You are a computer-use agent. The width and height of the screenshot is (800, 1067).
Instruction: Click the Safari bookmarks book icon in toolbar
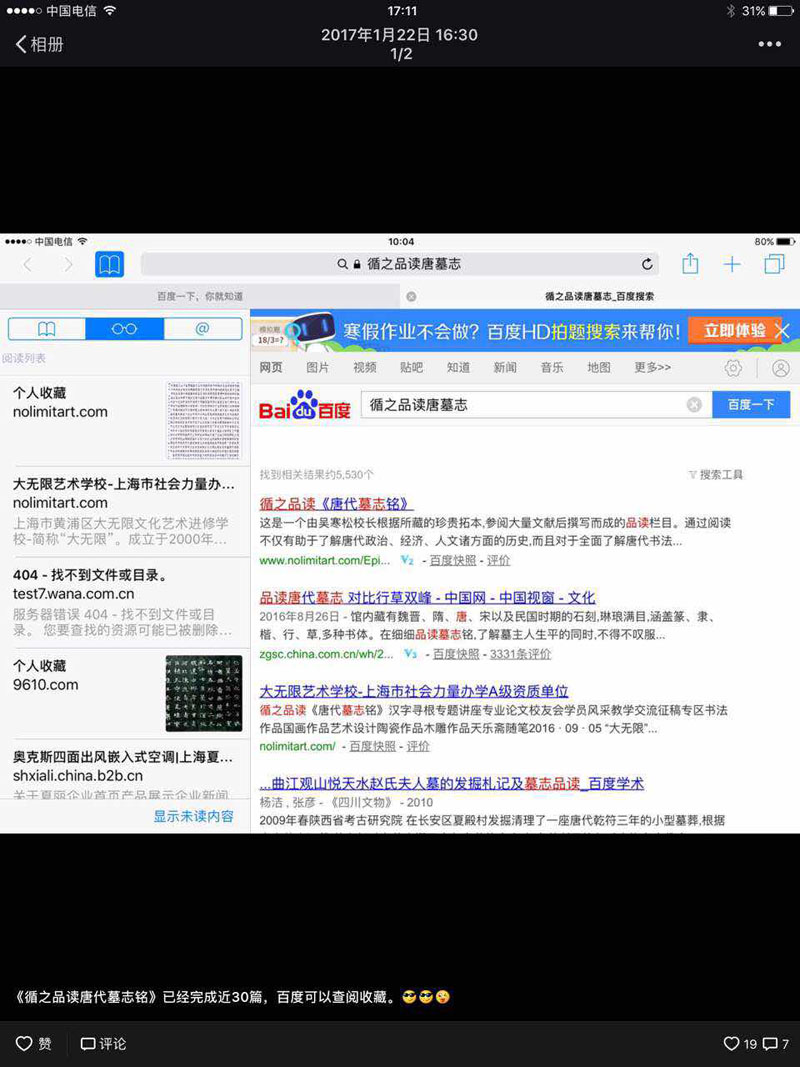pyautogui.click(x=109, y=264)
